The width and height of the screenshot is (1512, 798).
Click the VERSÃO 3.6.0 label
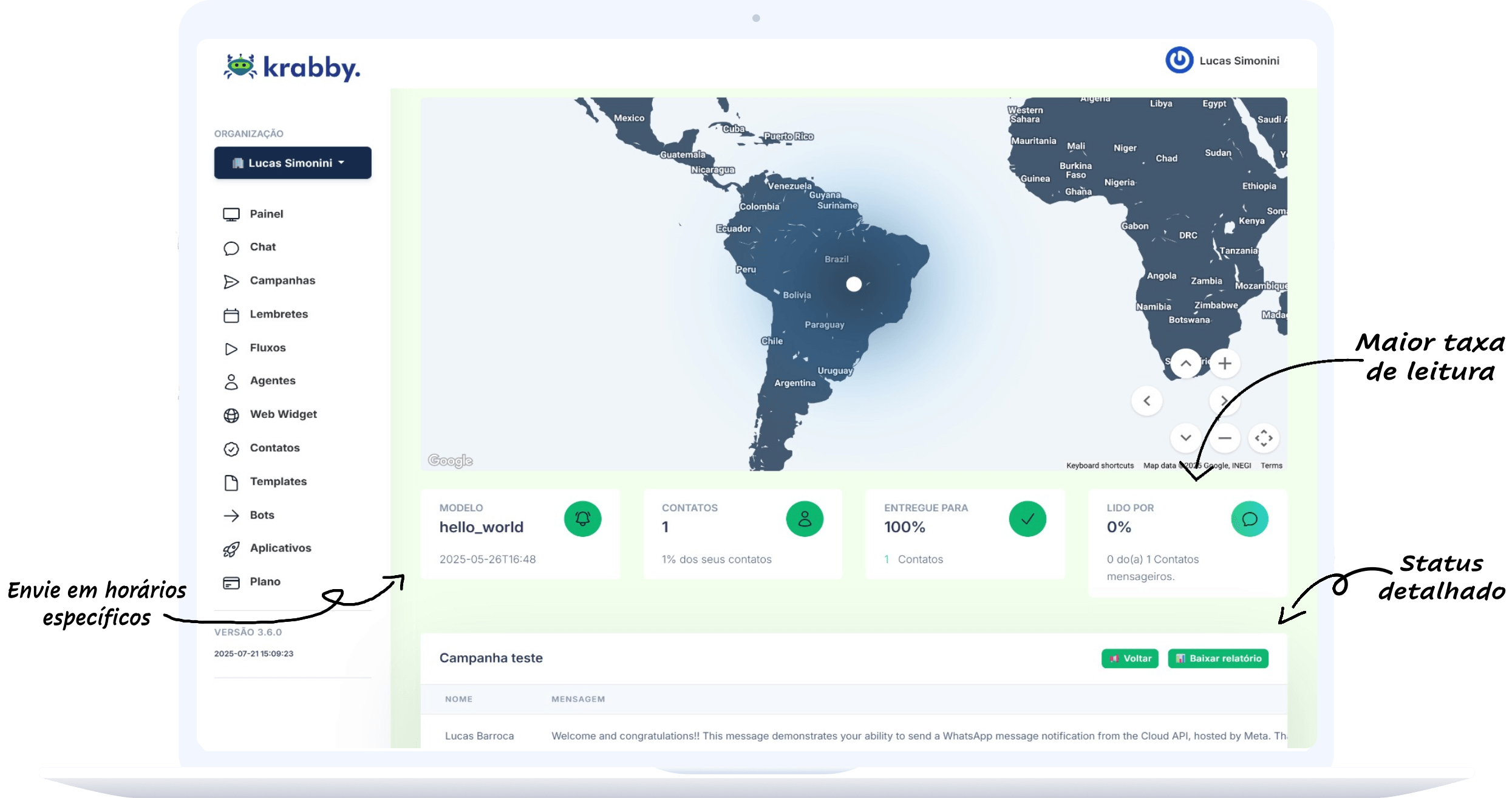(248, 632)
